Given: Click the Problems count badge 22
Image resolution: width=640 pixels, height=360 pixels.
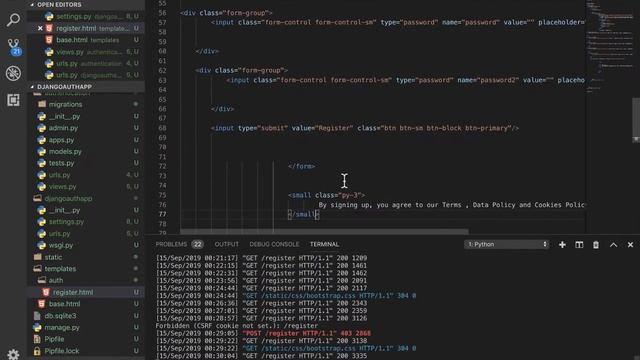Looking at the screenshot, I should coord(198,244).
